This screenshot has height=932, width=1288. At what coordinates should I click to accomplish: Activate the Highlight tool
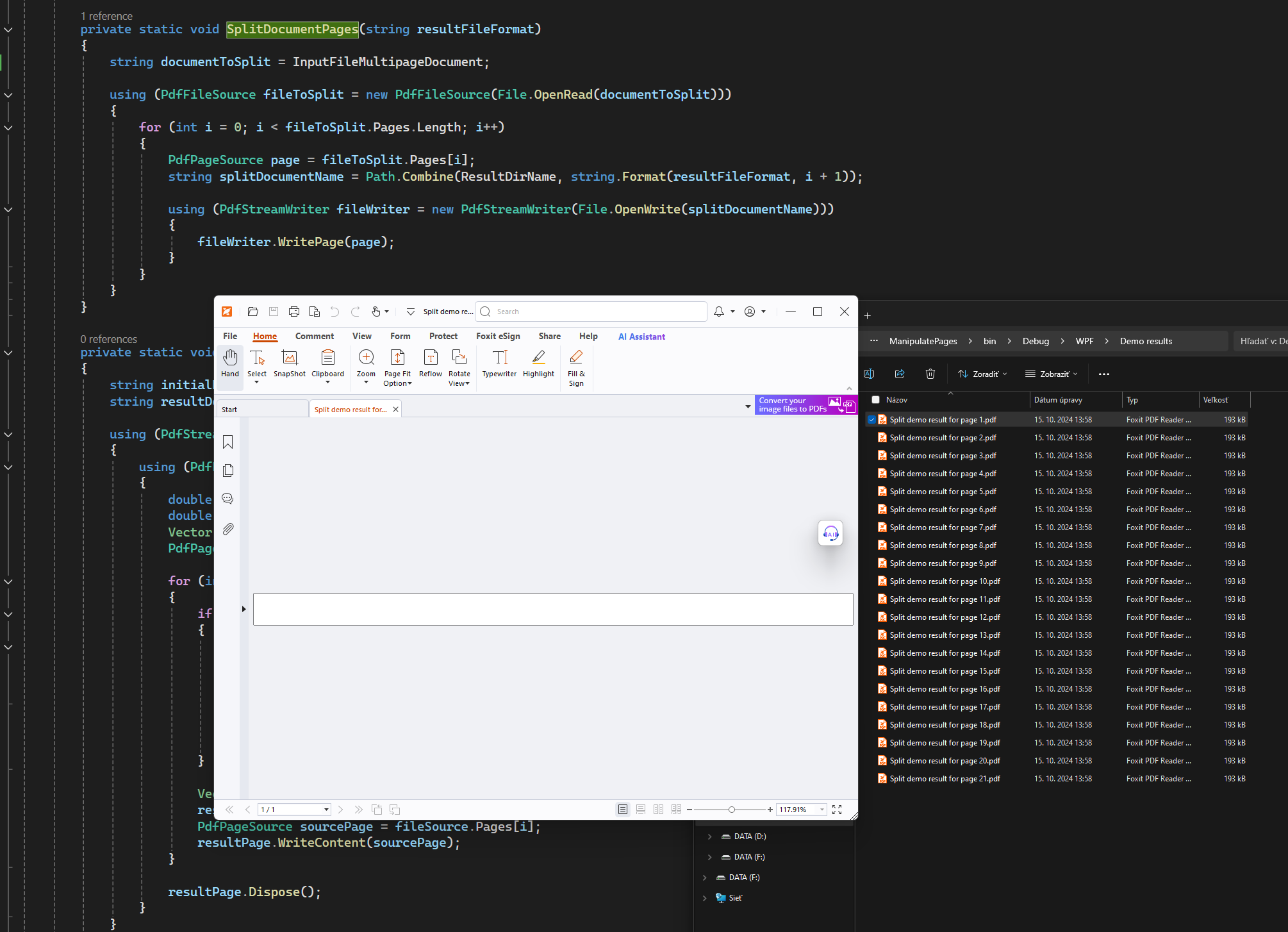click(x=538, y=363)
